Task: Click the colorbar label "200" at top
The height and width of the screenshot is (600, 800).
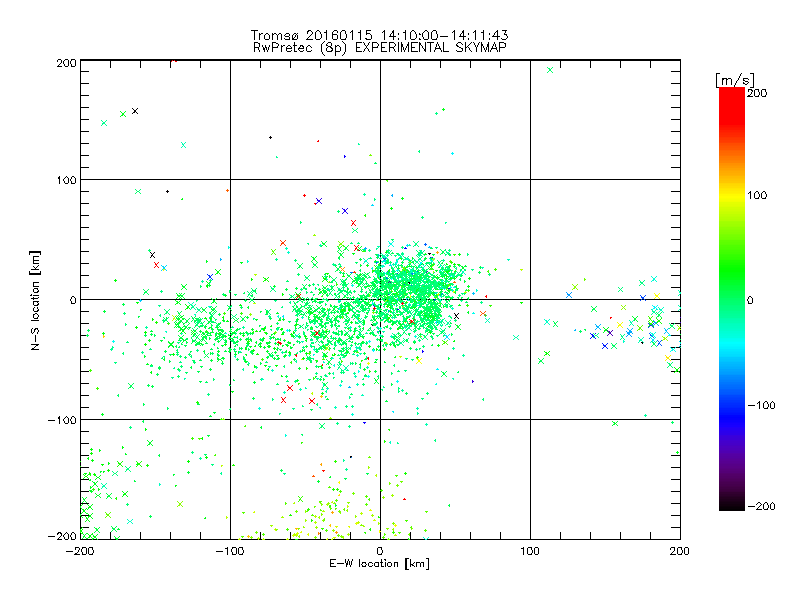Action: (x=757, y=93)
